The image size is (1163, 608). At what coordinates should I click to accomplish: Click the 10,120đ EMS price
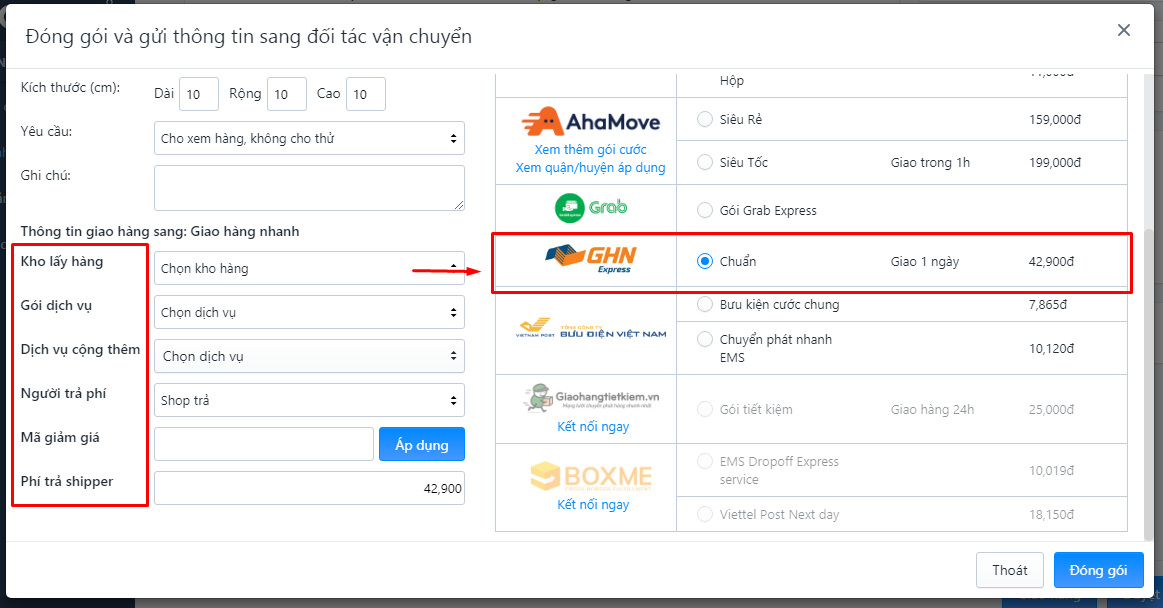tap(1051, 348)
